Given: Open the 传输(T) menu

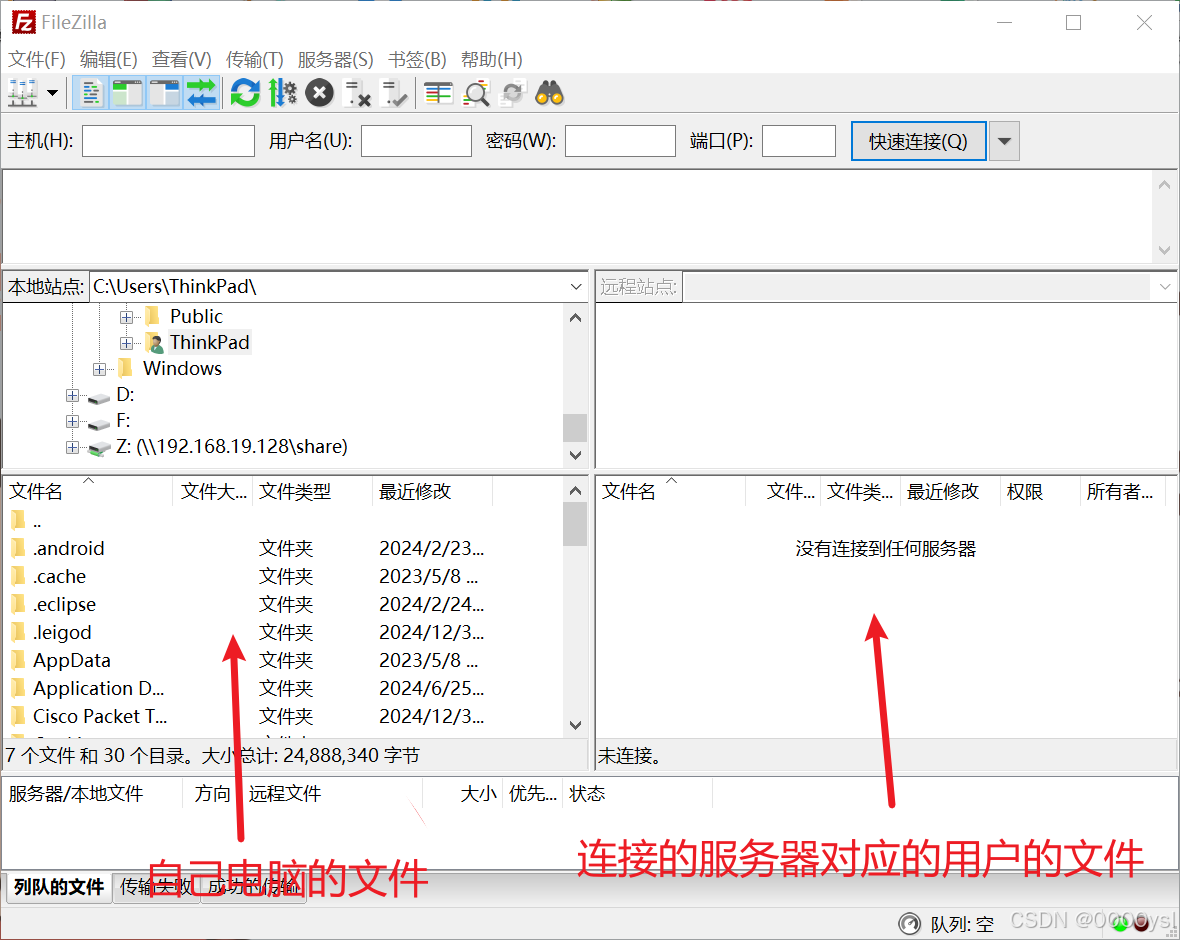Looking at the screenshot, I should [254, 59].
